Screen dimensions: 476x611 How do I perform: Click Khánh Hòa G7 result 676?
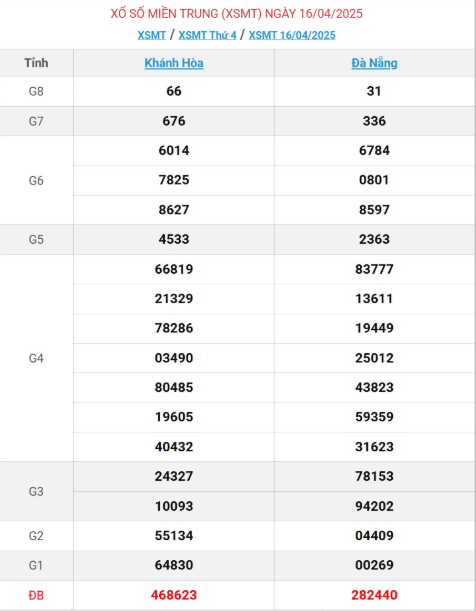point(174,121)
